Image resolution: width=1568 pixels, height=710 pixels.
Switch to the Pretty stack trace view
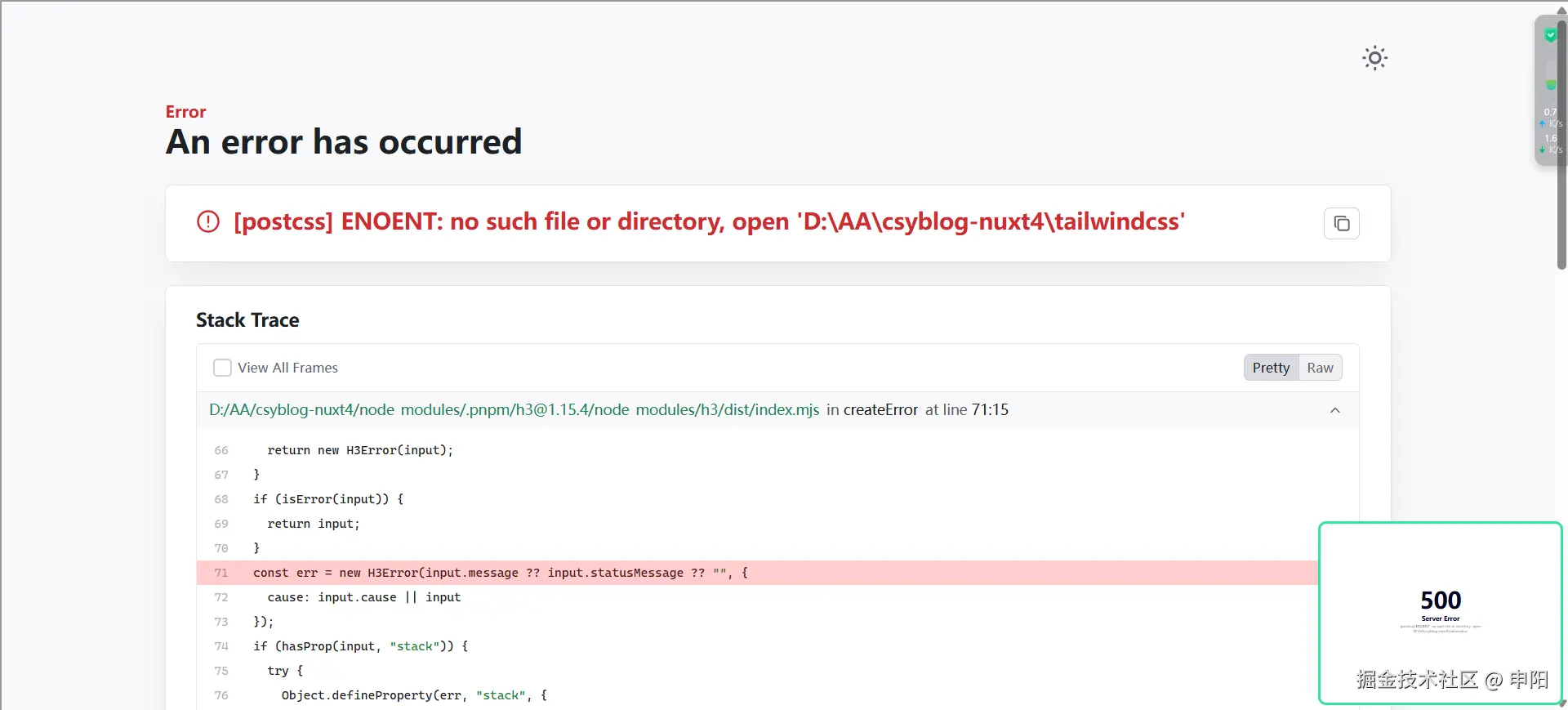click(1271, 368)
